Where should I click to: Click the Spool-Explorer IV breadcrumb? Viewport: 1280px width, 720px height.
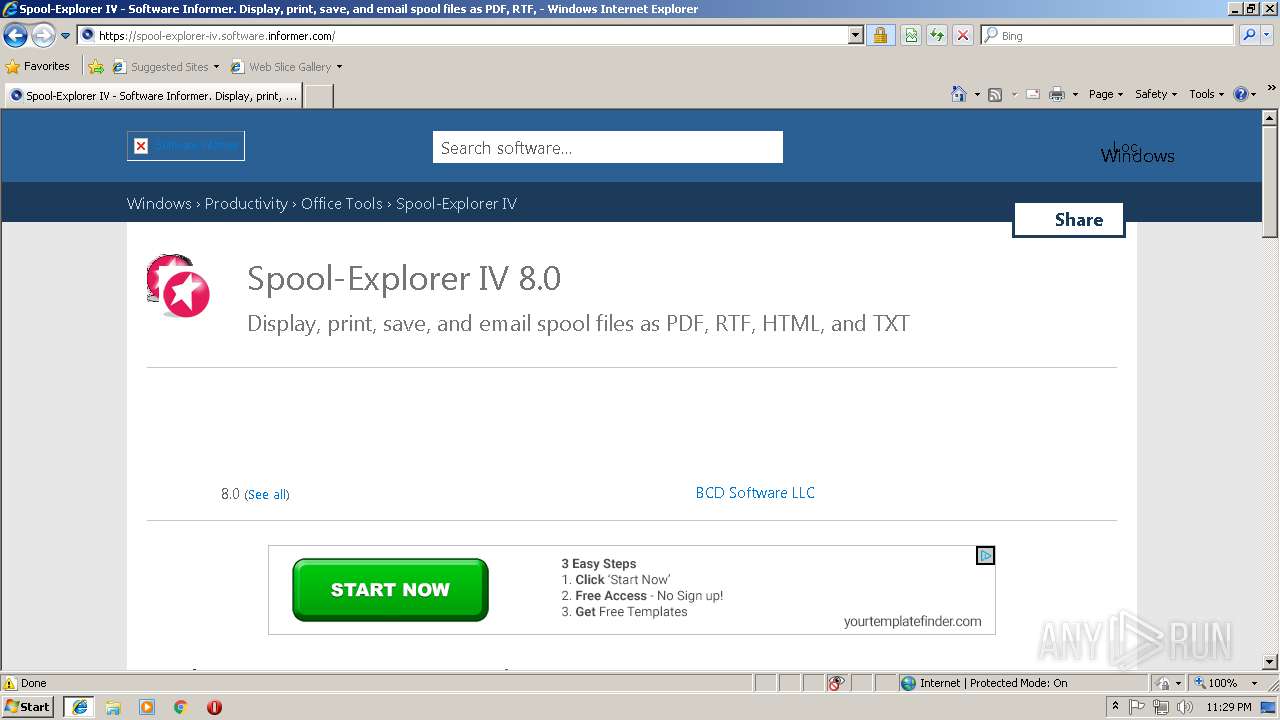point(456,203)
